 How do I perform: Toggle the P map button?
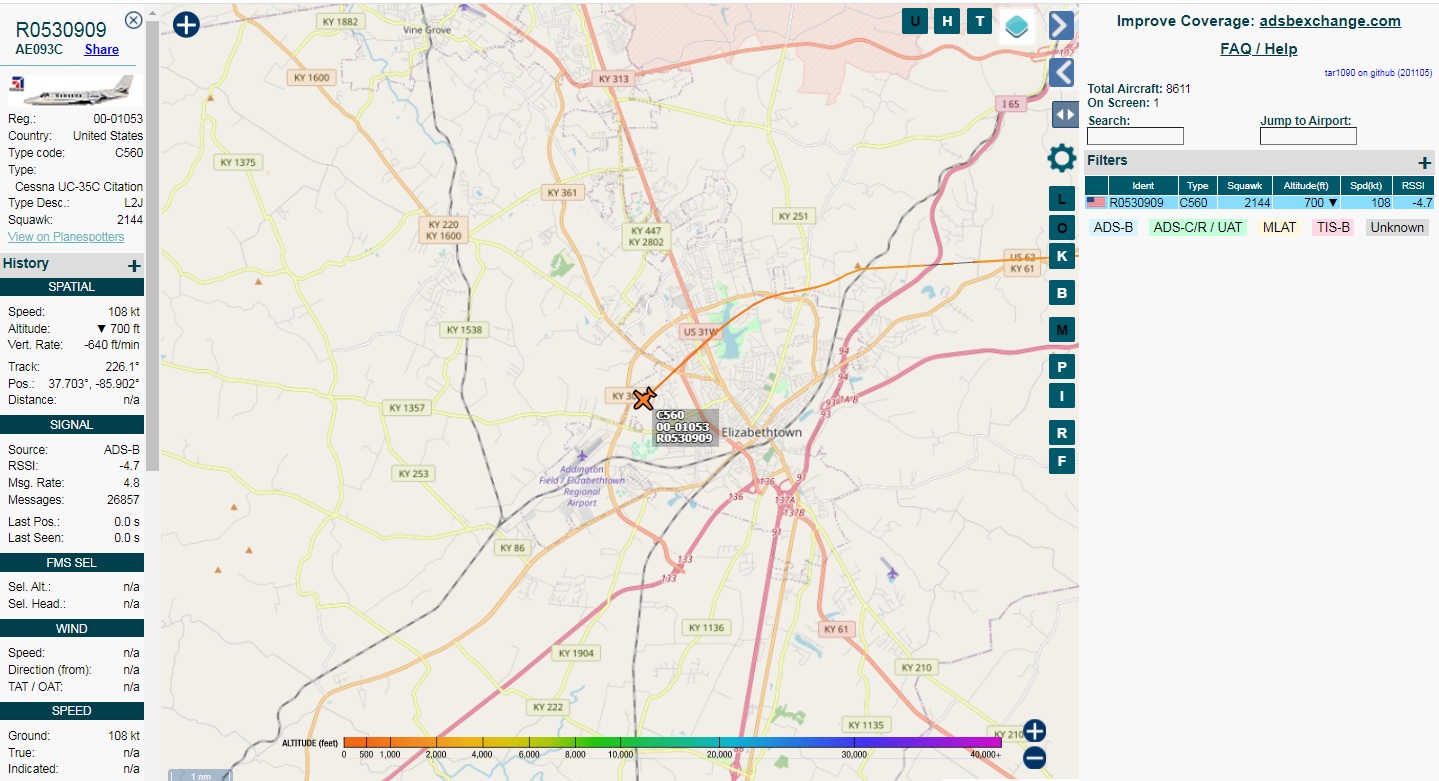point(1062,366)
